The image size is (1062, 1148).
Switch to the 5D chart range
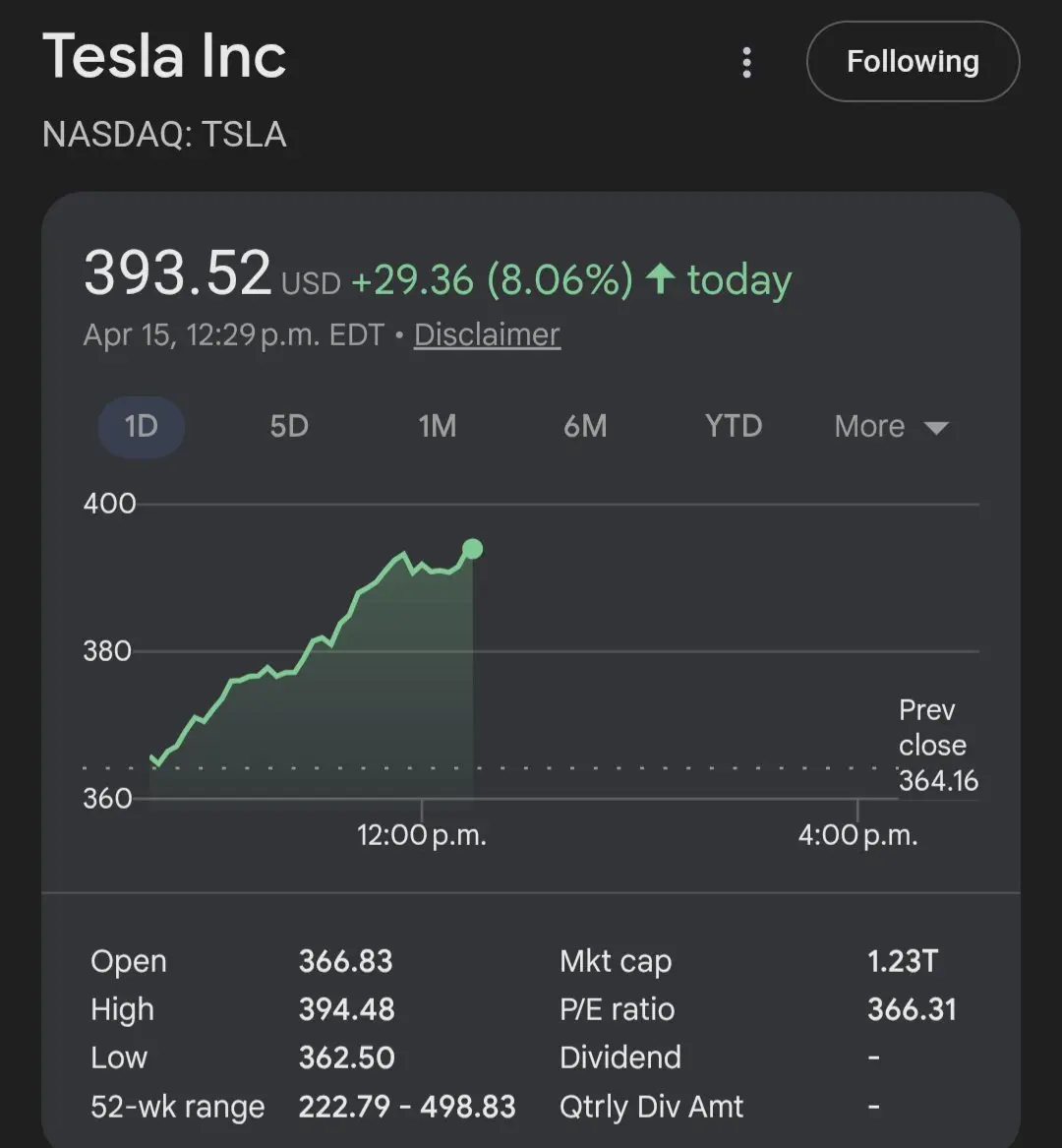[x=289, y=426]
